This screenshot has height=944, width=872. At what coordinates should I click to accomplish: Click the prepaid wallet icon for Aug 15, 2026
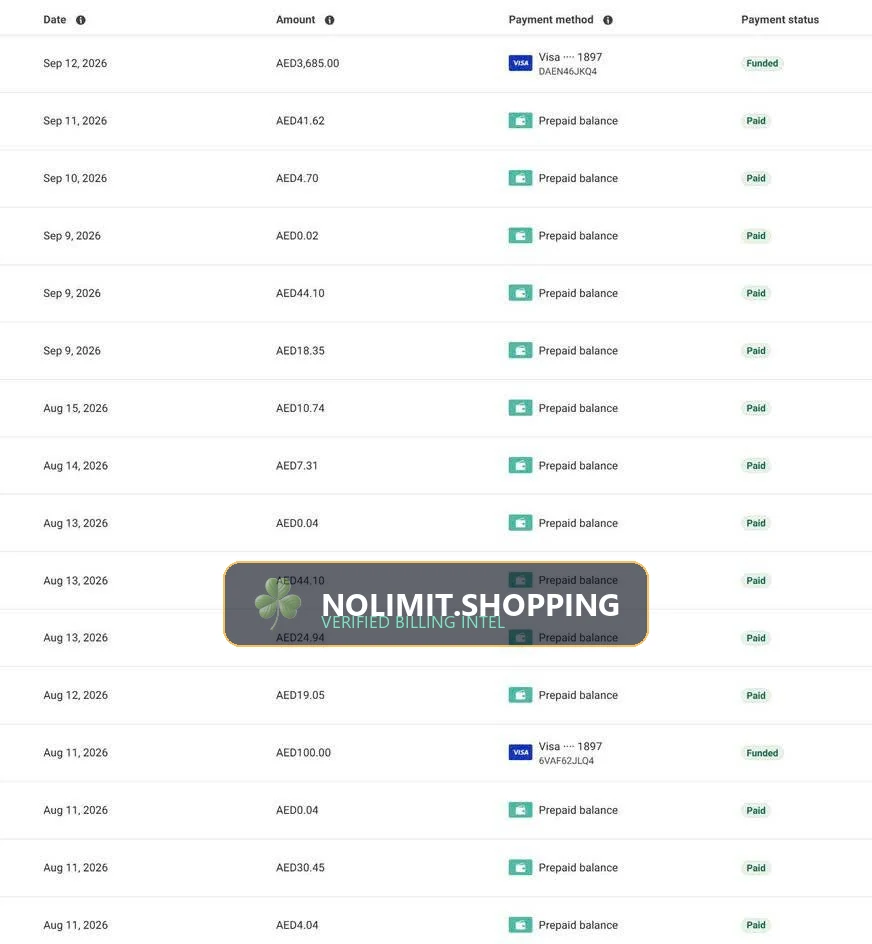pyautogui.click(x=520, y=408)
